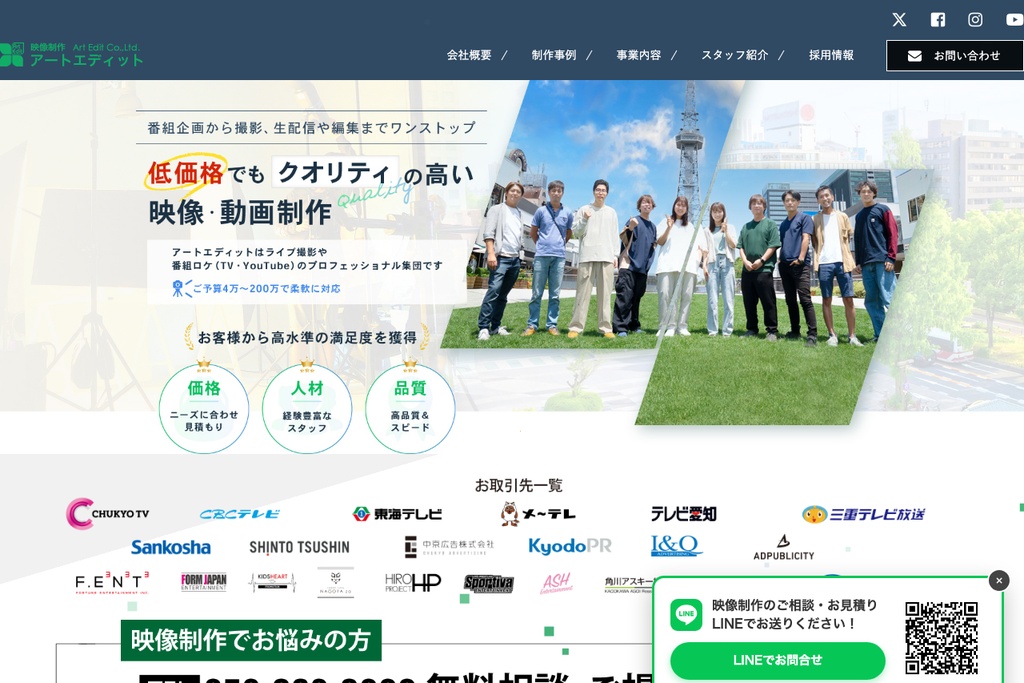Open the Facebook page icon

click(937, 20)
